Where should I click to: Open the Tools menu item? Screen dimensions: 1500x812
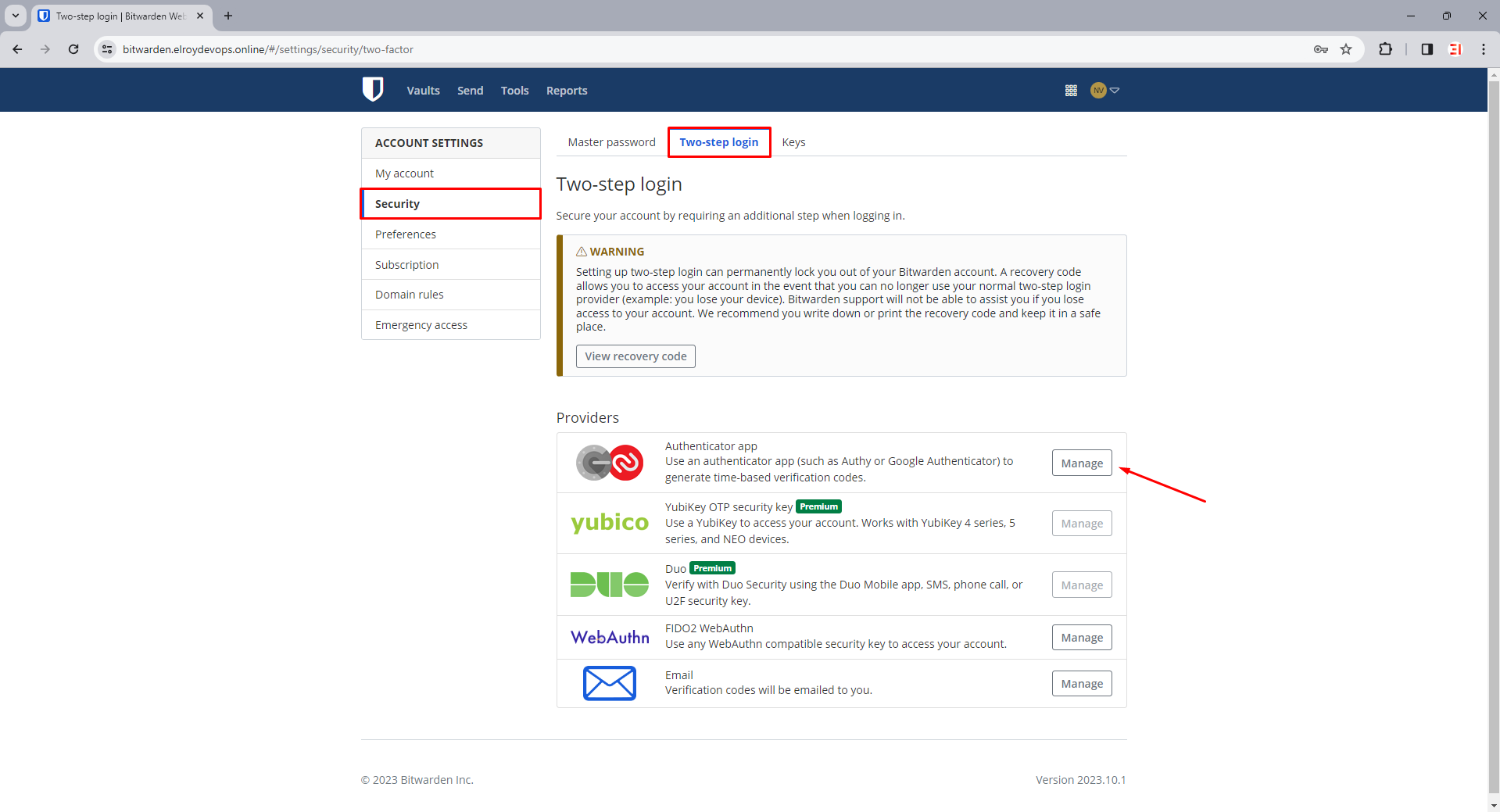514,91
